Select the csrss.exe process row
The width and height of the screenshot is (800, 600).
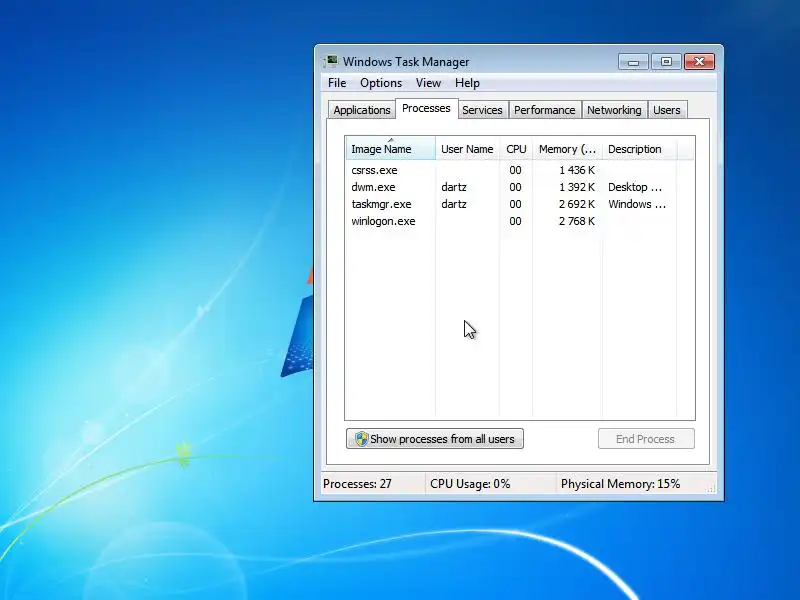tap(520, 170)
